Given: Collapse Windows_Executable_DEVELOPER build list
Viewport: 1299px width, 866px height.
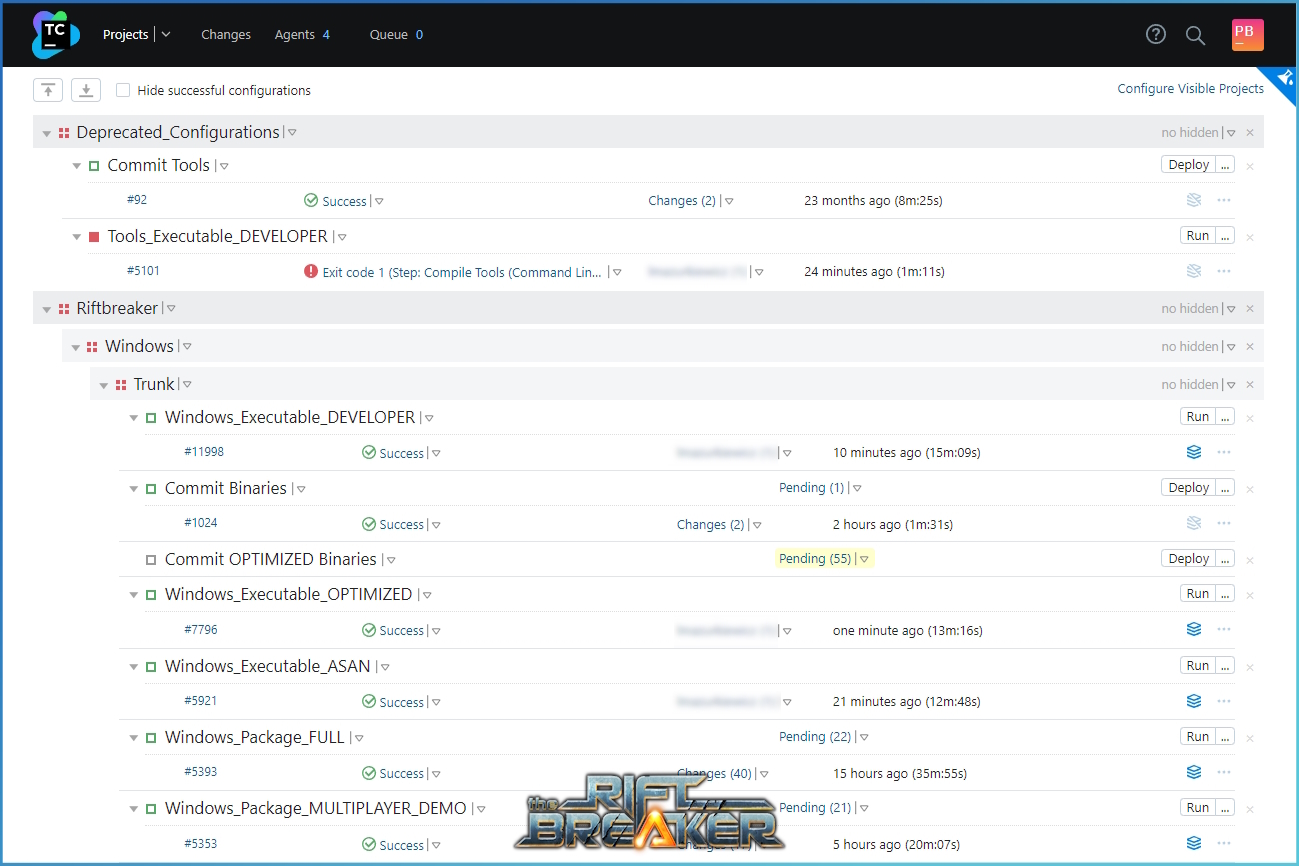Looking at the screenshot, I should 134,418.
